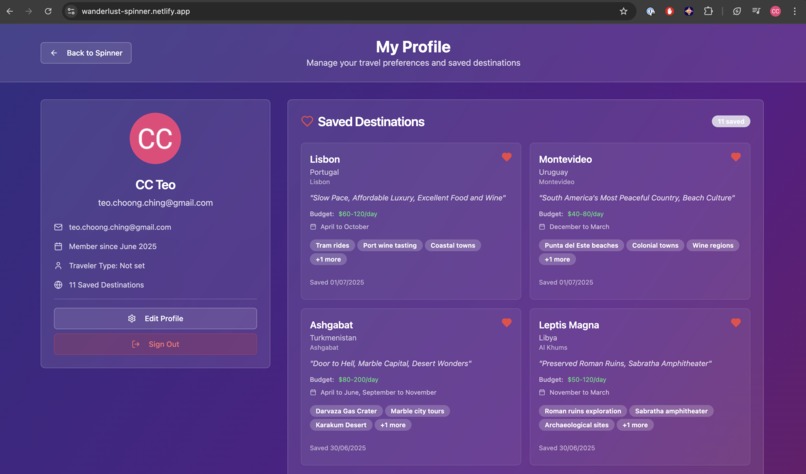The height and width of the screenshot is (474, 806).
Task: Click the CC Teo name heading
Action: 155,185
